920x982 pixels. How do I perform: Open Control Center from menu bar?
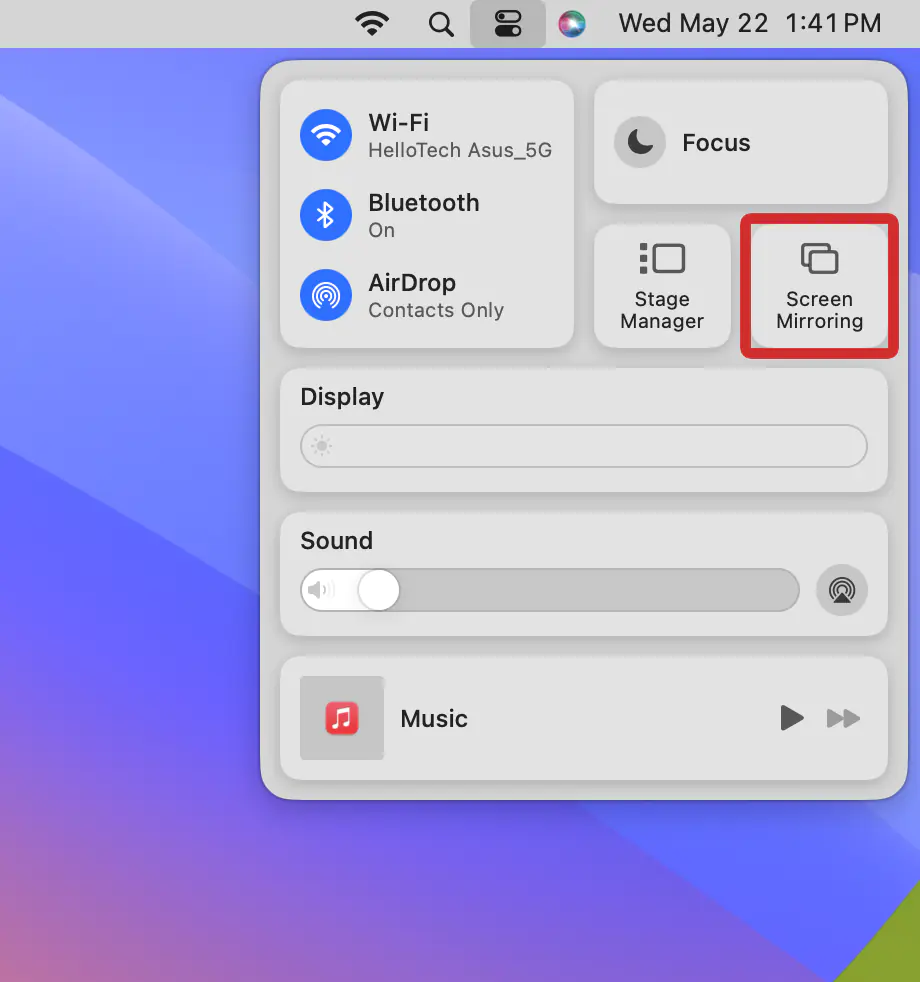pyautogui.click(x=508, y=23)
